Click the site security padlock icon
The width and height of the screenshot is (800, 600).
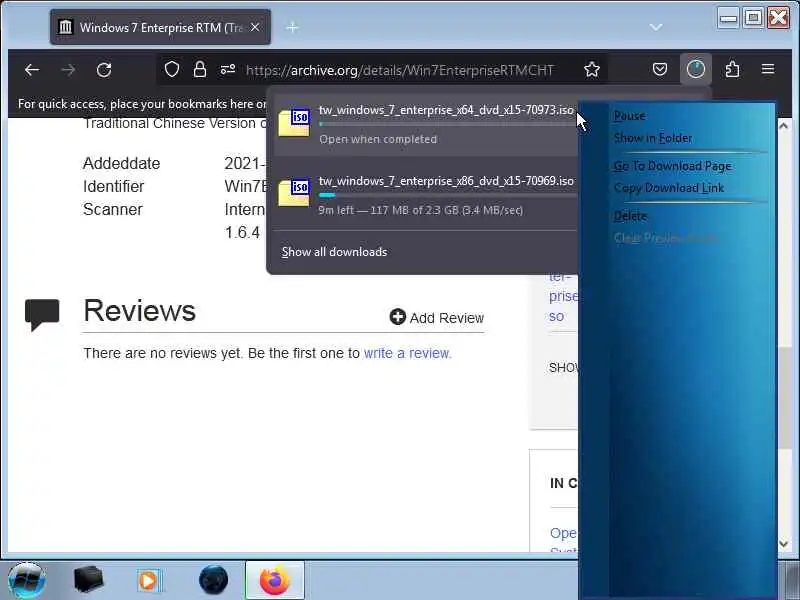click(x=200, y=69)
